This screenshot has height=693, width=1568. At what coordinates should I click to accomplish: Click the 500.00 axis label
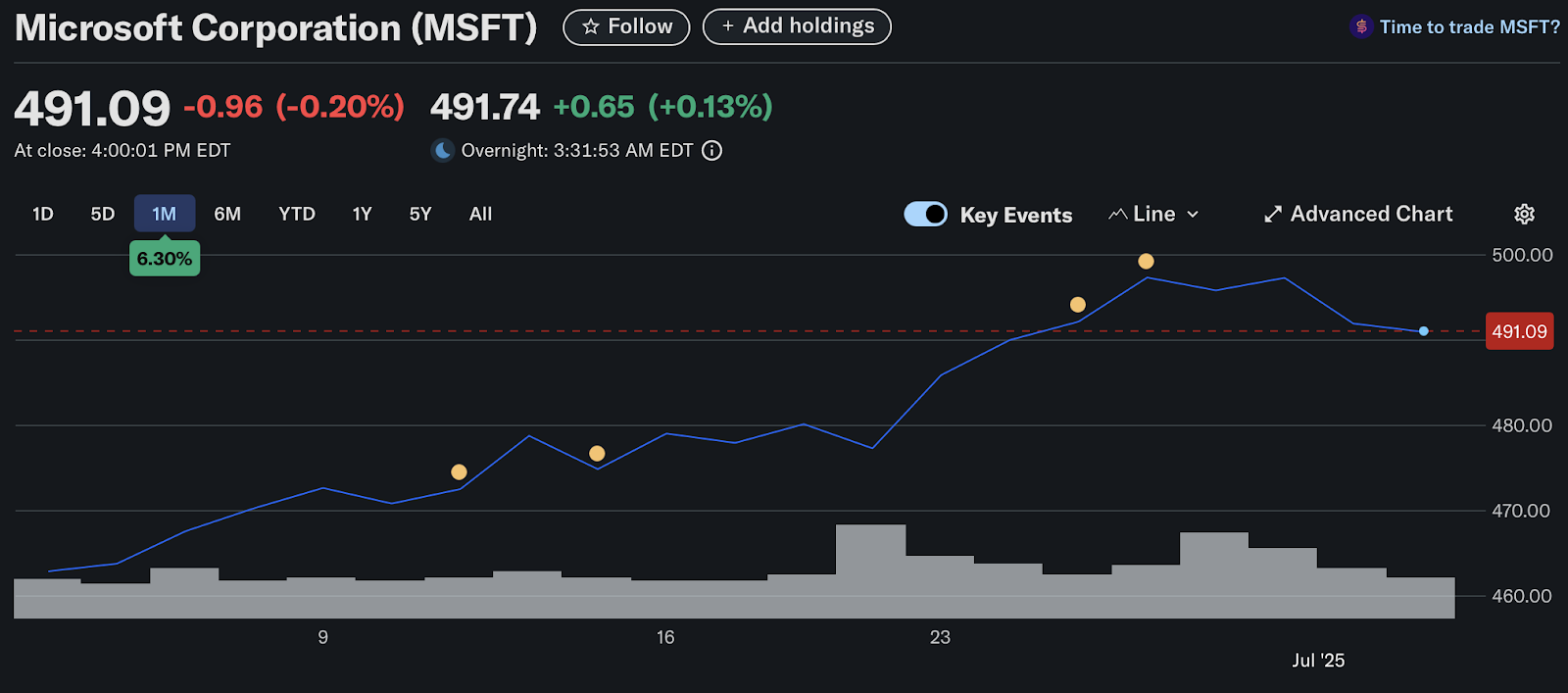1522,255
